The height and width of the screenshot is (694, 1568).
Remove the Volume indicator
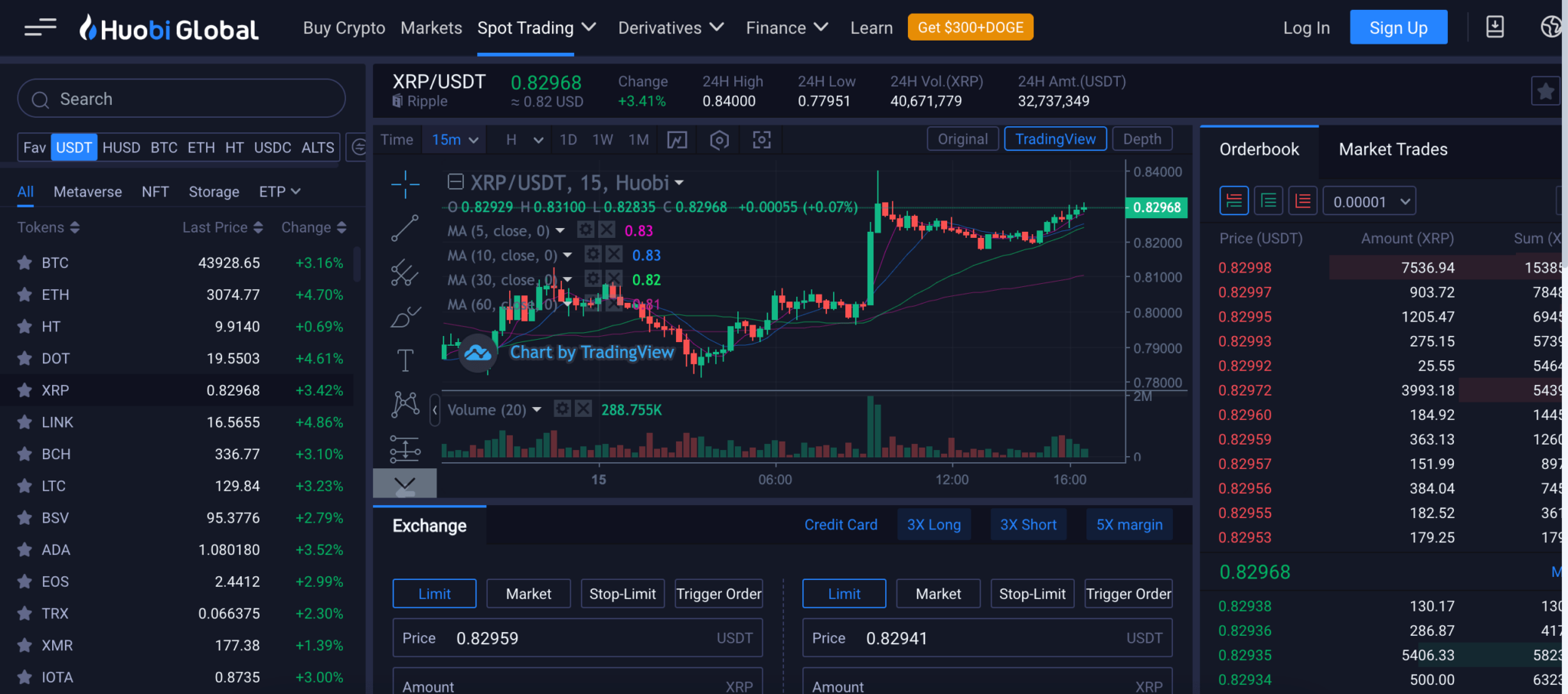click(583, 409)
